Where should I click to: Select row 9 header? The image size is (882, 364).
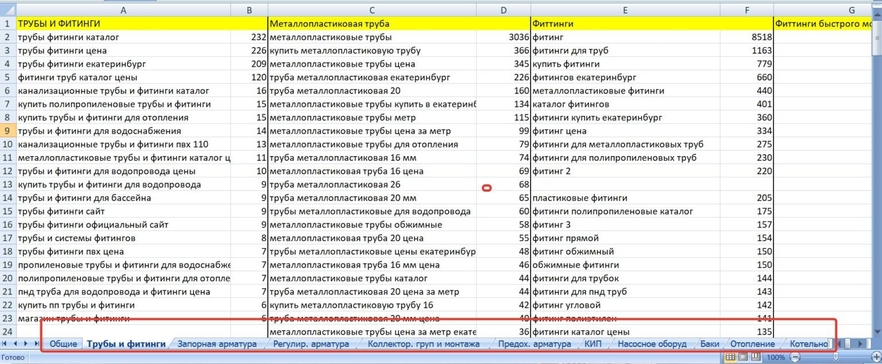tap(8, 131)
